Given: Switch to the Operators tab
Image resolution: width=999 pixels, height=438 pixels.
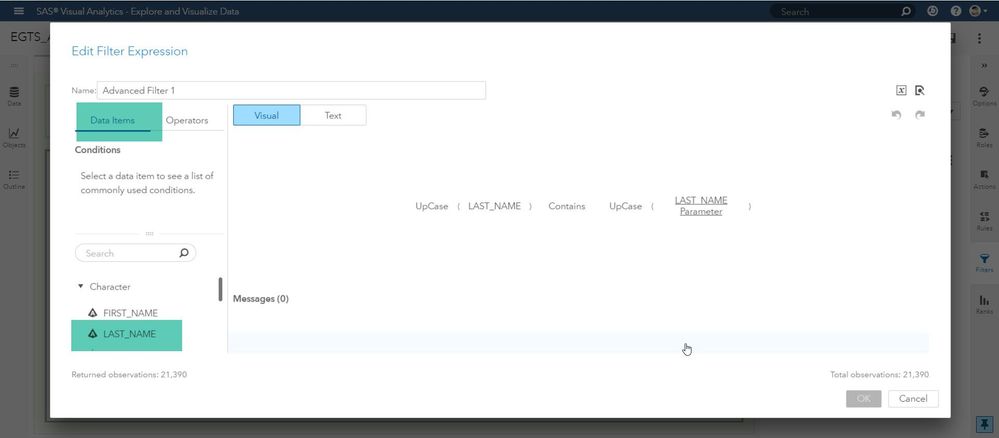Looking at the screenshot, I should click(x=187, y=120).
